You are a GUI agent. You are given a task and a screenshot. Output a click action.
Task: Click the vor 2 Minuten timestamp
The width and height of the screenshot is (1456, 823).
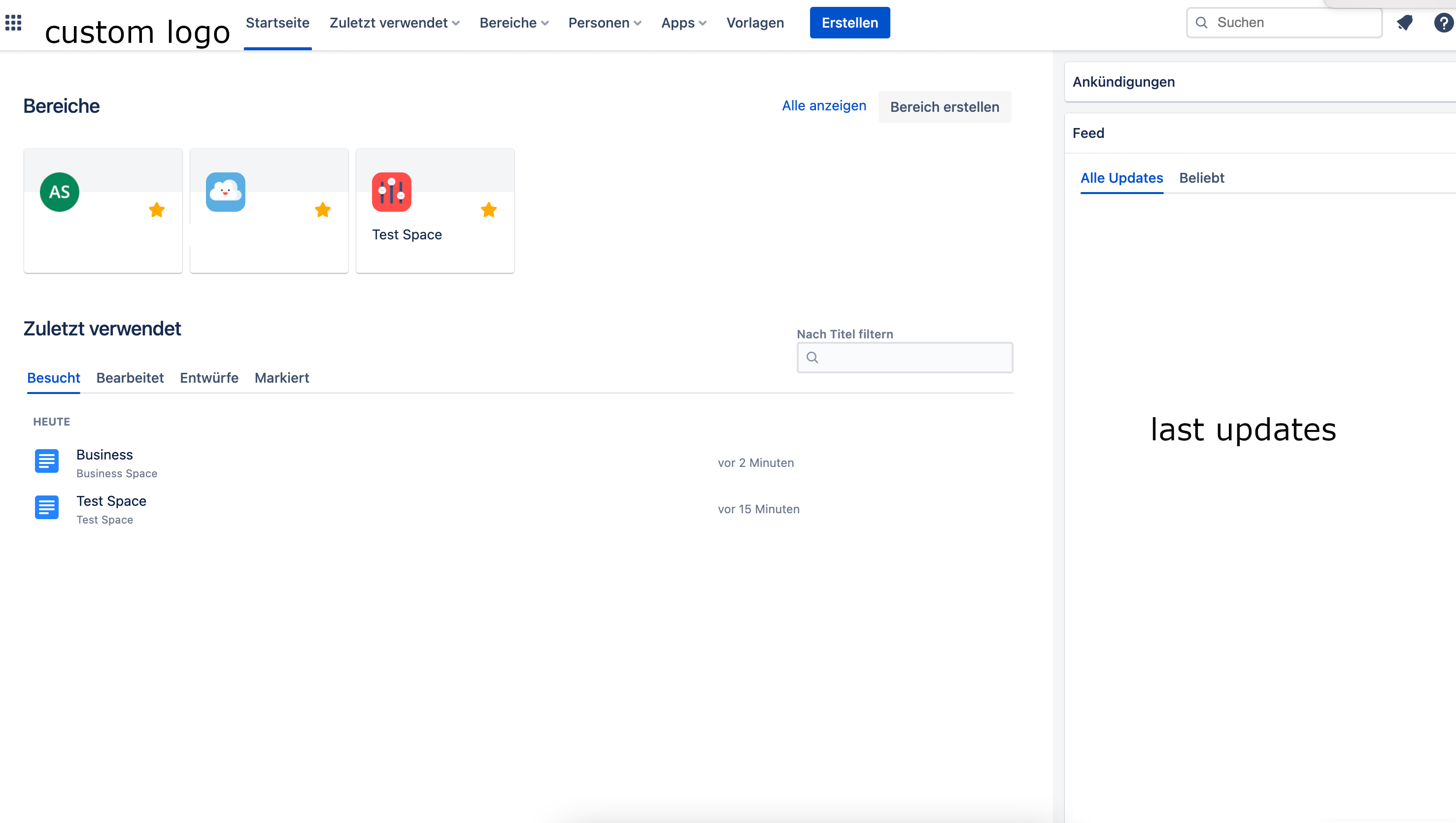click(x=756, y=462)
